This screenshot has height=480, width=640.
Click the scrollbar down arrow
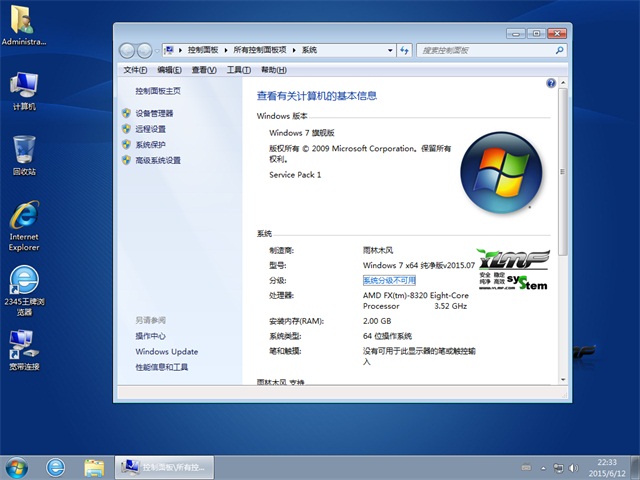coord(563,380)
